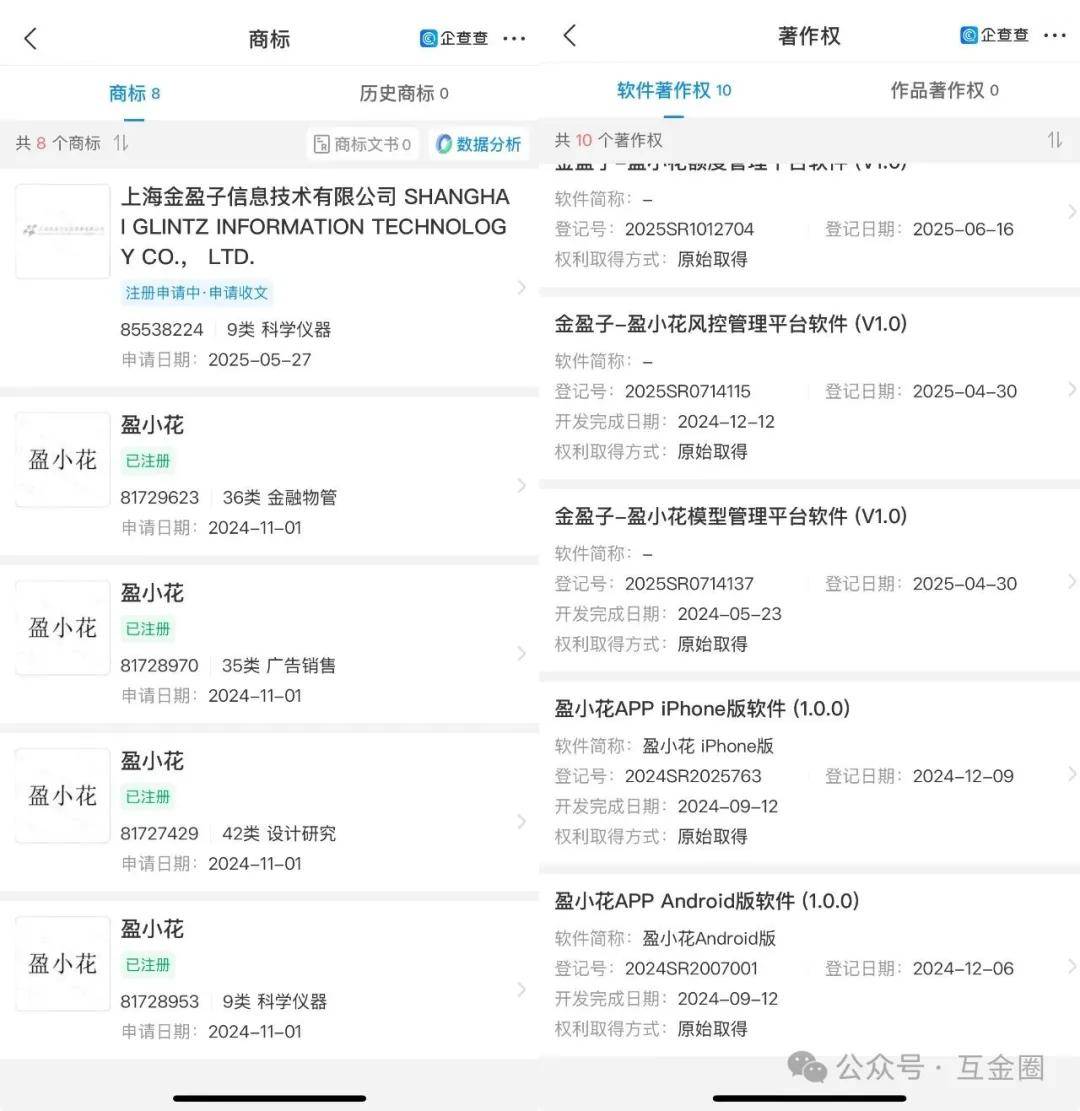Tap back arrow on 著作权 page
The image size is (1080, 1111).
(x=569, y=36)
